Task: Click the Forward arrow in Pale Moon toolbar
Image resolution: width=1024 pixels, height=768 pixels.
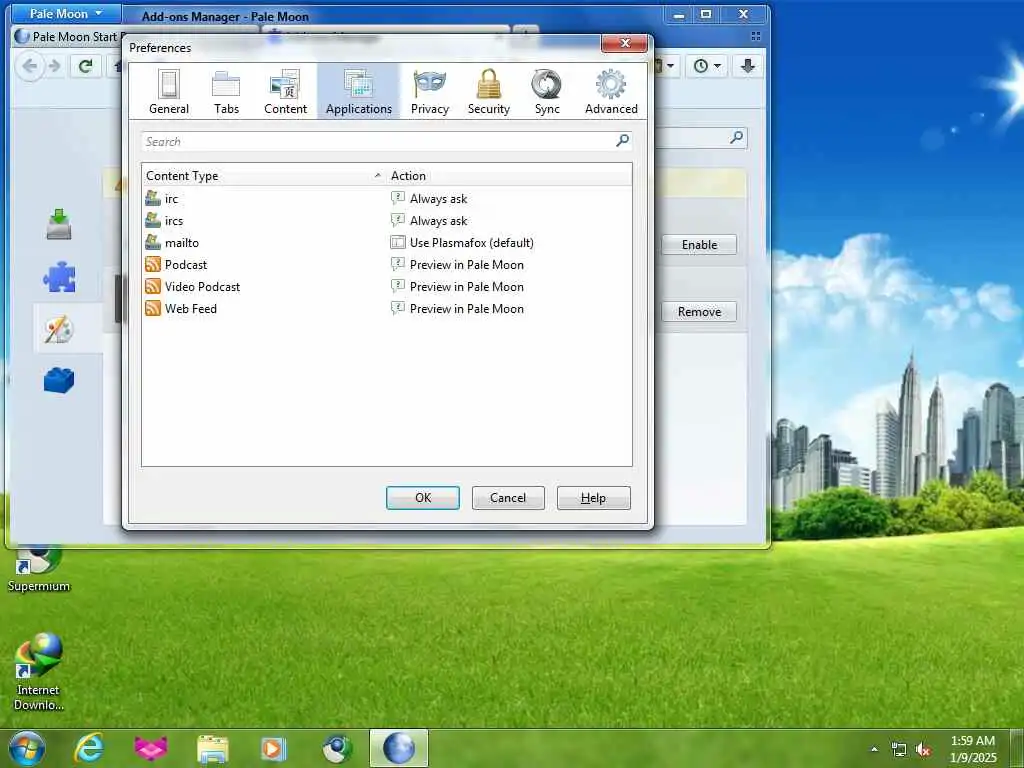Action: [55, 66]
